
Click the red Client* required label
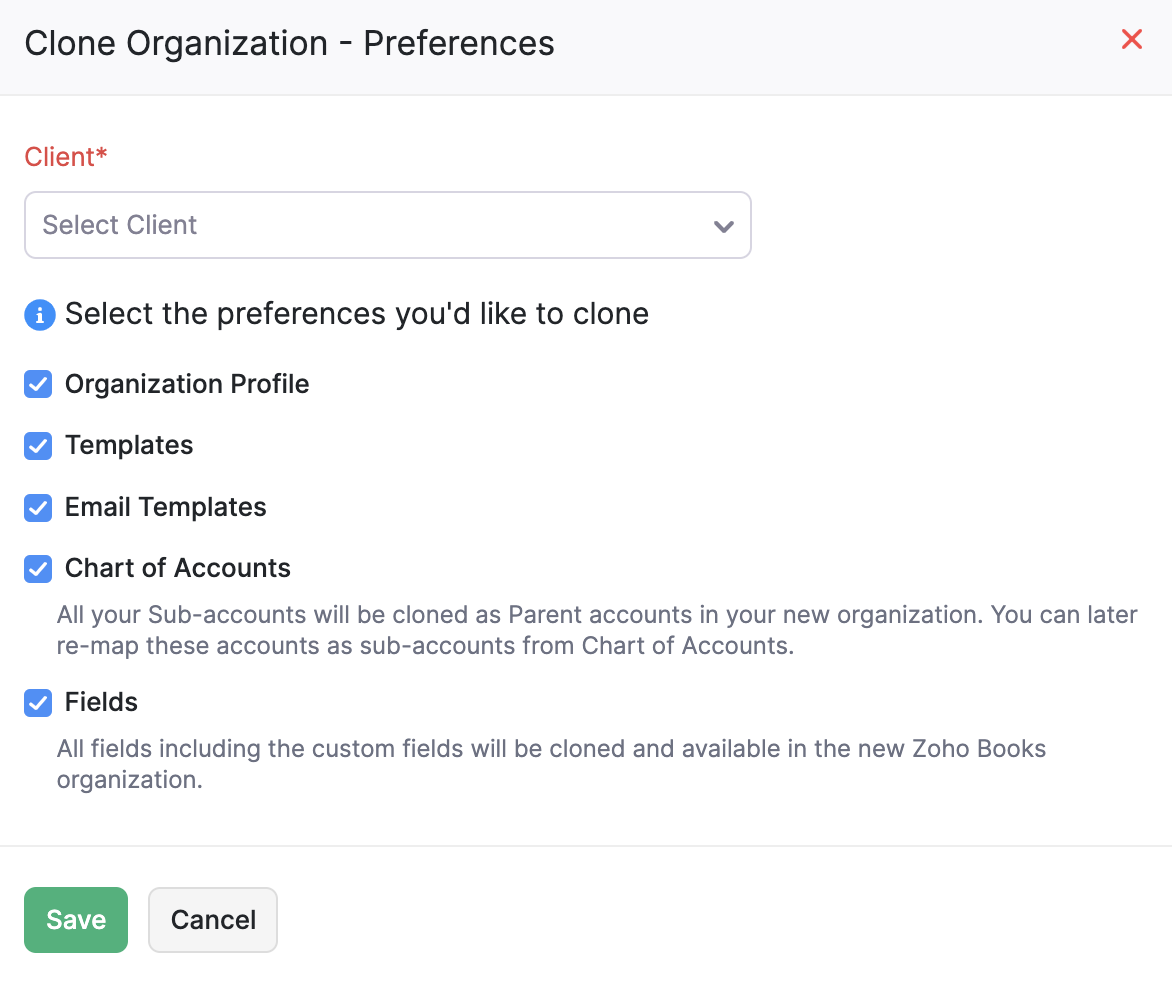coord(66,157)
